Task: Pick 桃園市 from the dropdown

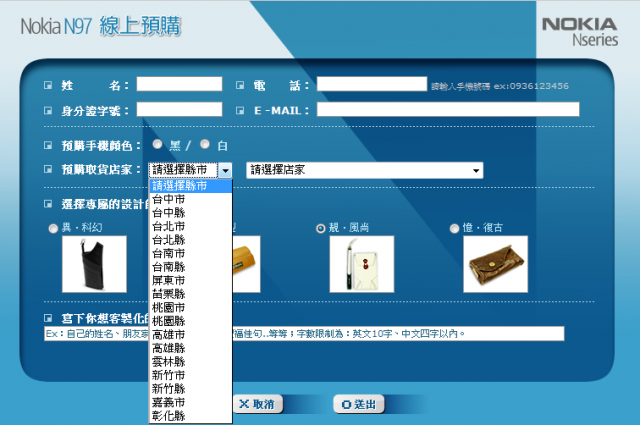Action: 191,307
